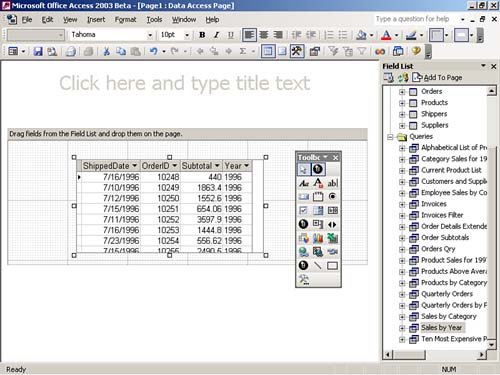Click the Print toolbar icon

click(x=70, y=51)
